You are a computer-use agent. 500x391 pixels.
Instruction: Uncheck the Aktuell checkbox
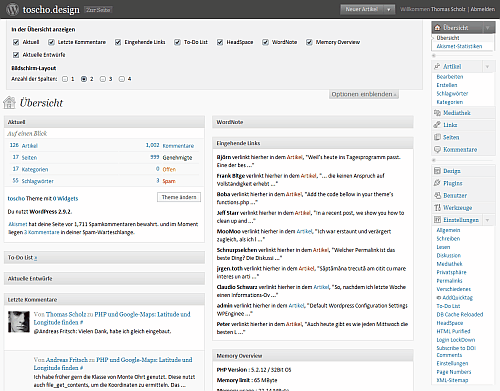pos(16,42)
